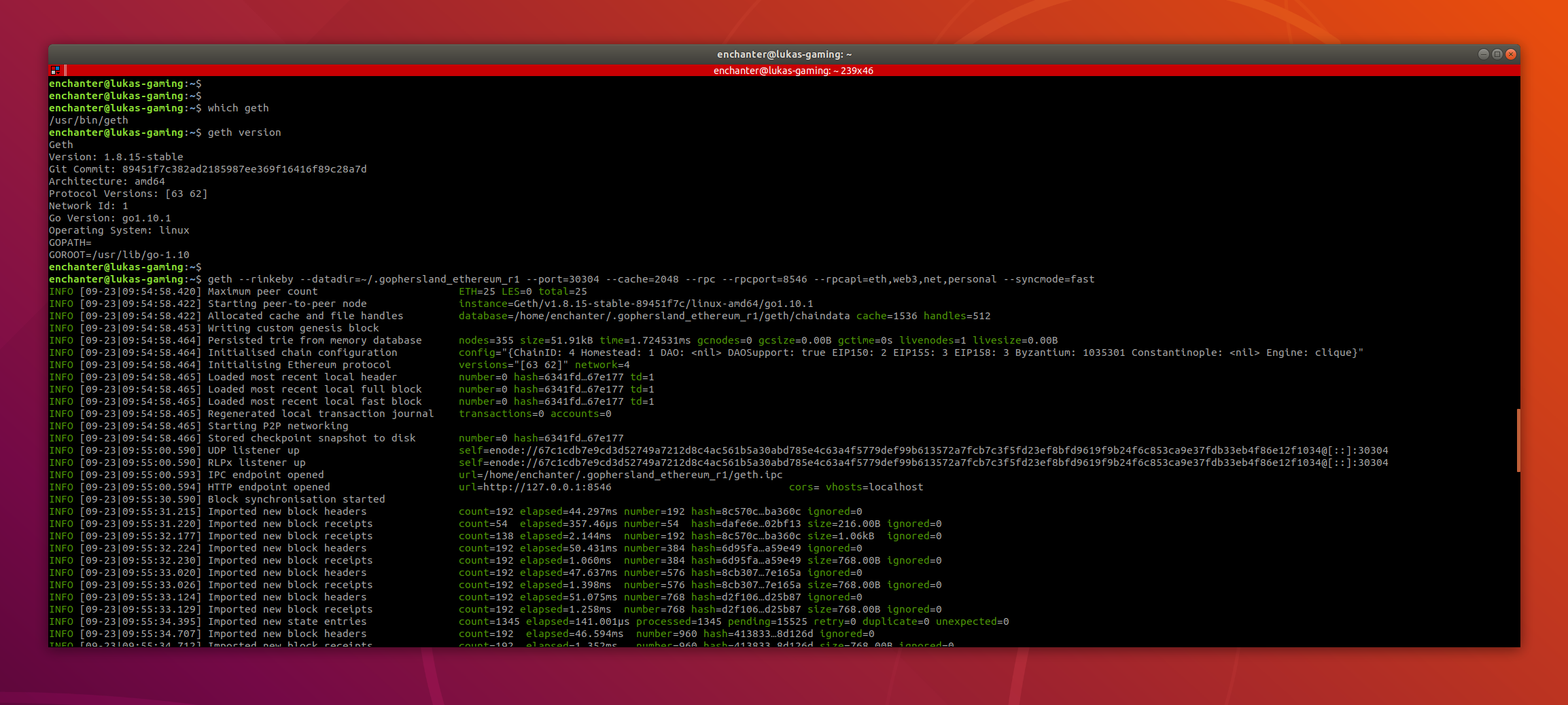Click the 'RLPx listener up' log message
This screenshot has width=1568, height=705.
(x=257, y=463)
